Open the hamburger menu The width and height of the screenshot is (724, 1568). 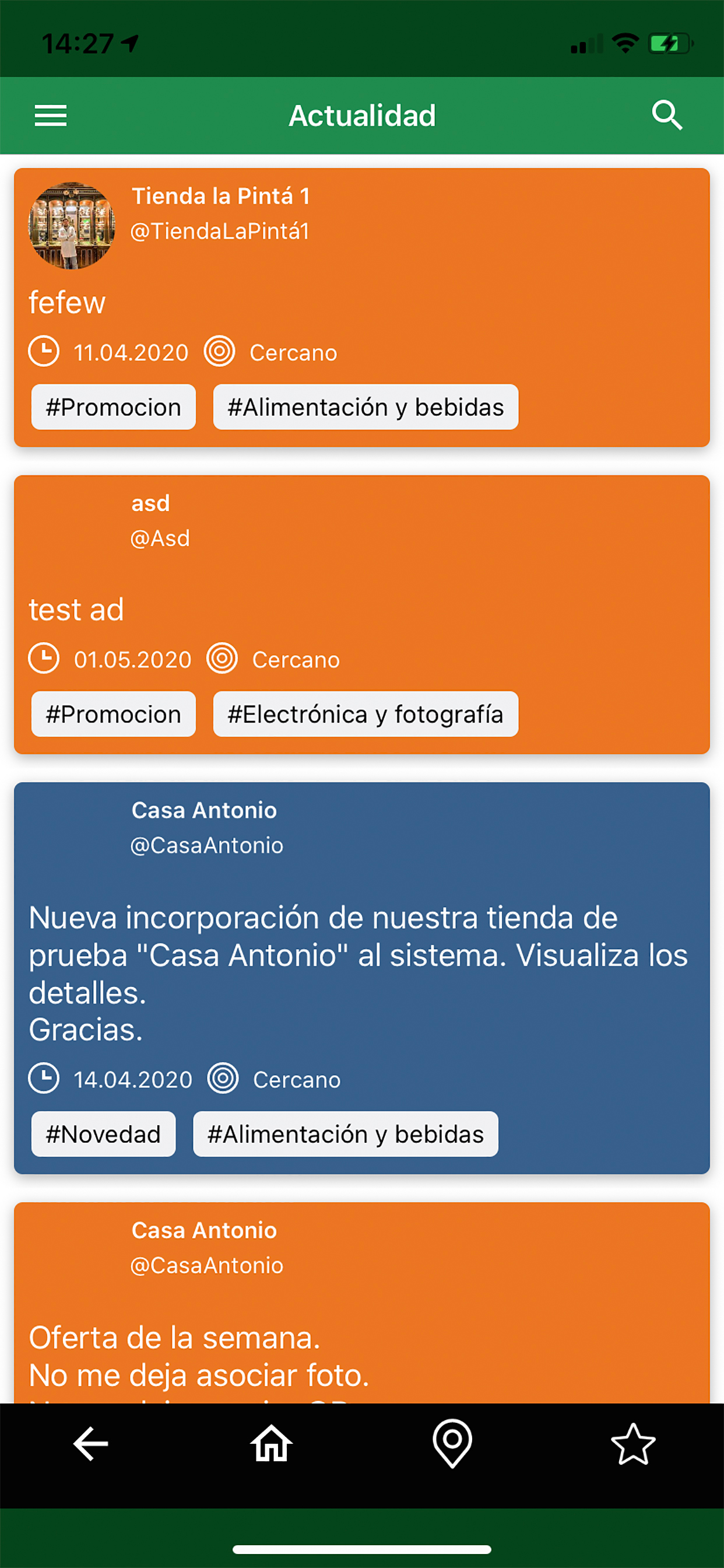point(51,116)
